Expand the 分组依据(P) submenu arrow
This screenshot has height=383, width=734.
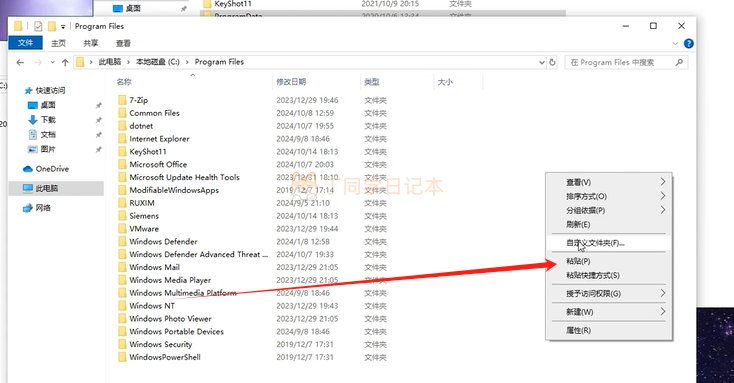pyautogui.click(x=663, y=210)
